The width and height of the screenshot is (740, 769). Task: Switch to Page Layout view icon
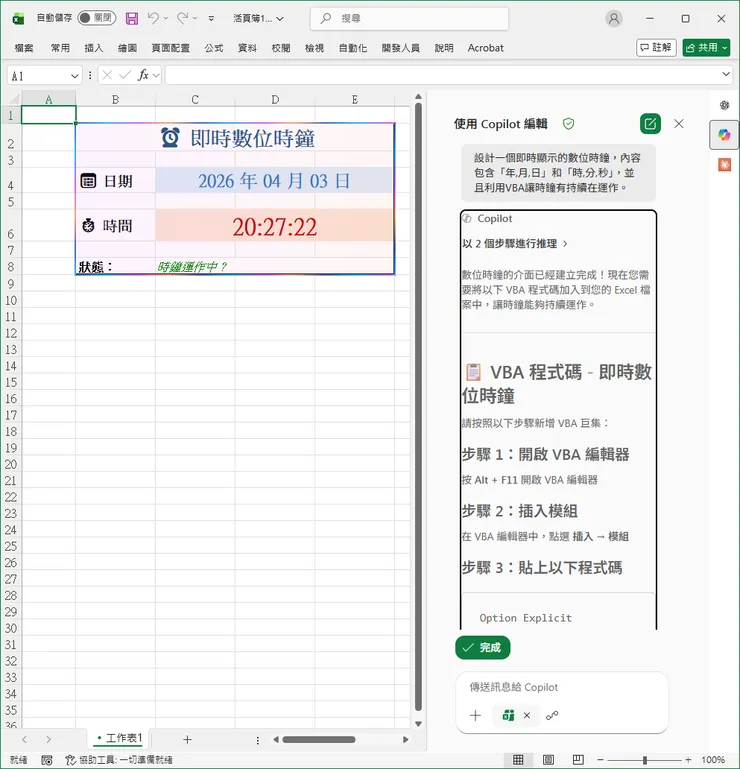(x=548, y=760)
